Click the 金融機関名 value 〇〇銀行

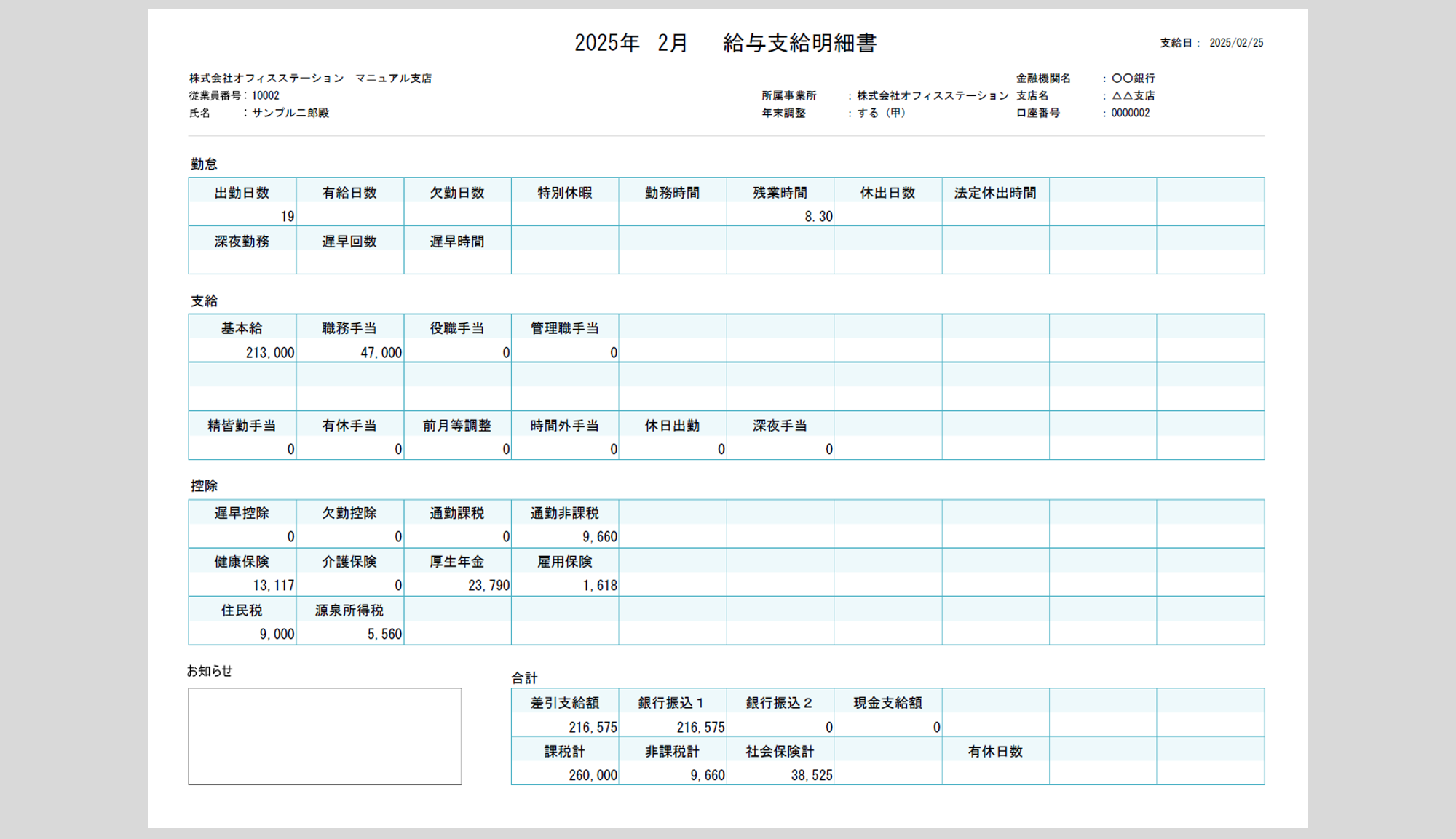(1133, 79)
